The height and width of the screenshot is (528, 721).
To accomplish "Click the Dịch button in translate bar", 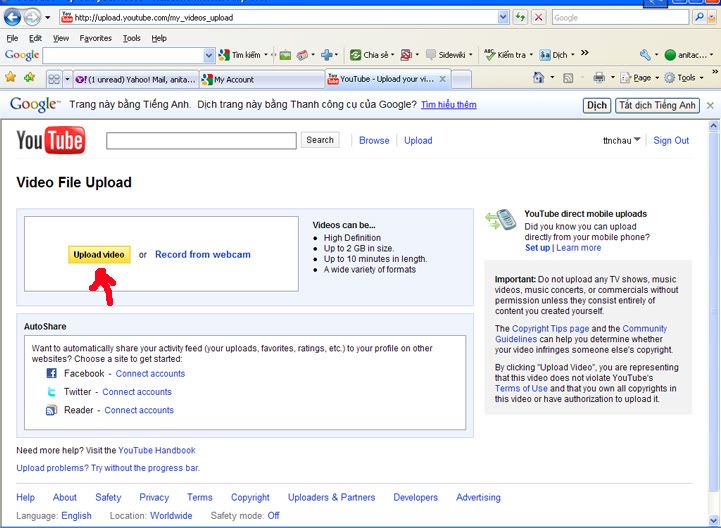I will [x=597, y=105].
